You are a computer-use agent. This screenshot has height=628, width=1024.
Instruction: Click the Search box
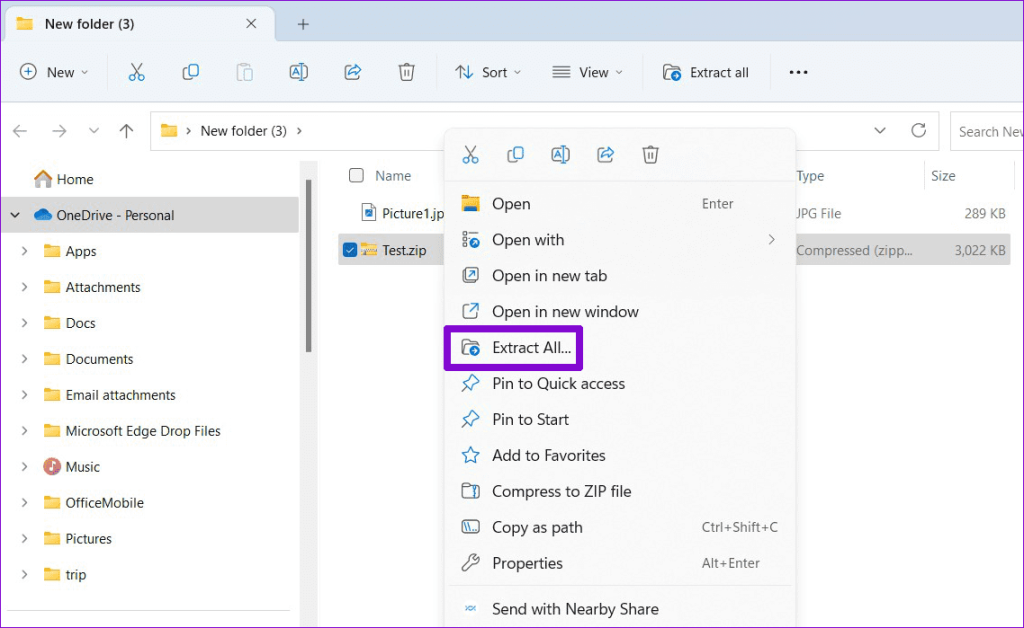[986, 131]
